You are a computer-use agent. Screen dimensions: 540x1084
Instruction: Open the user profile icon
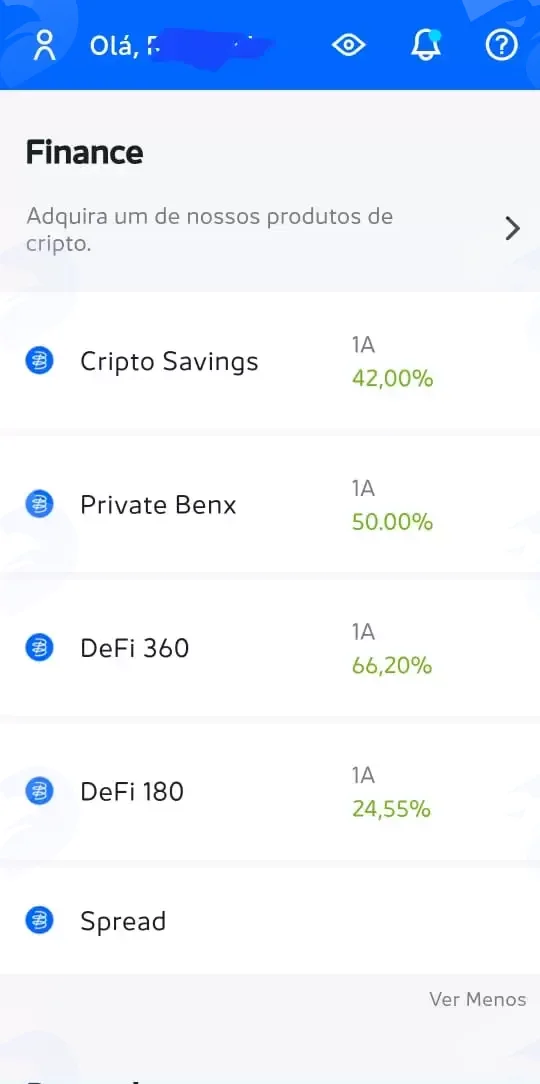45,46
